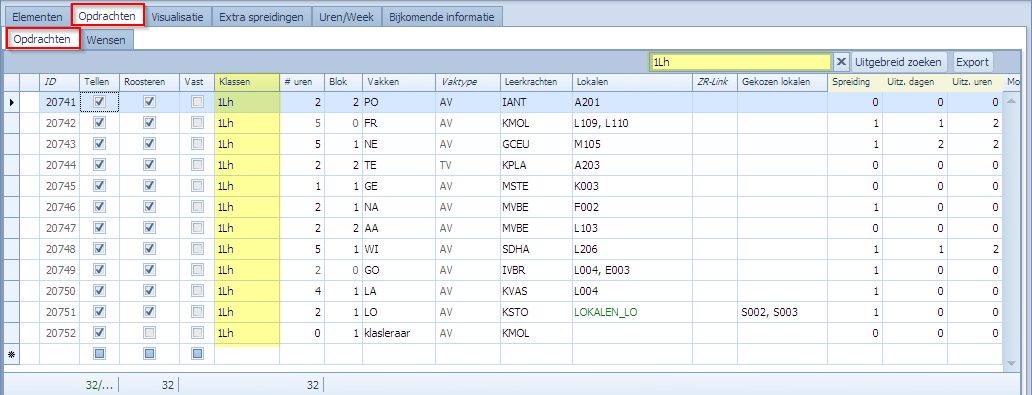Toggle Tellen checkbox for ID 20745

pos(99,186)
